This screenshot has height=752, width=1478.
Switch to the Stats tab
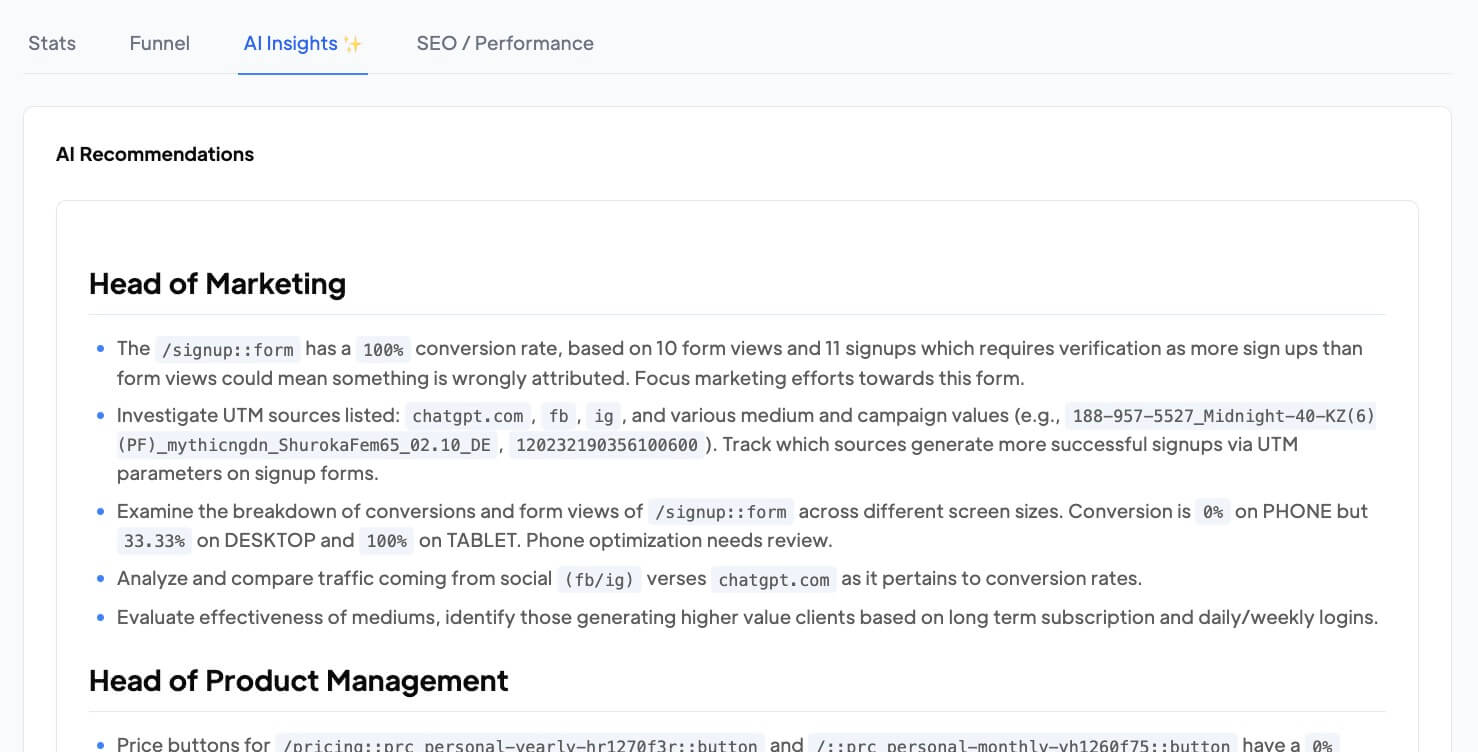[x=52, y=43]
